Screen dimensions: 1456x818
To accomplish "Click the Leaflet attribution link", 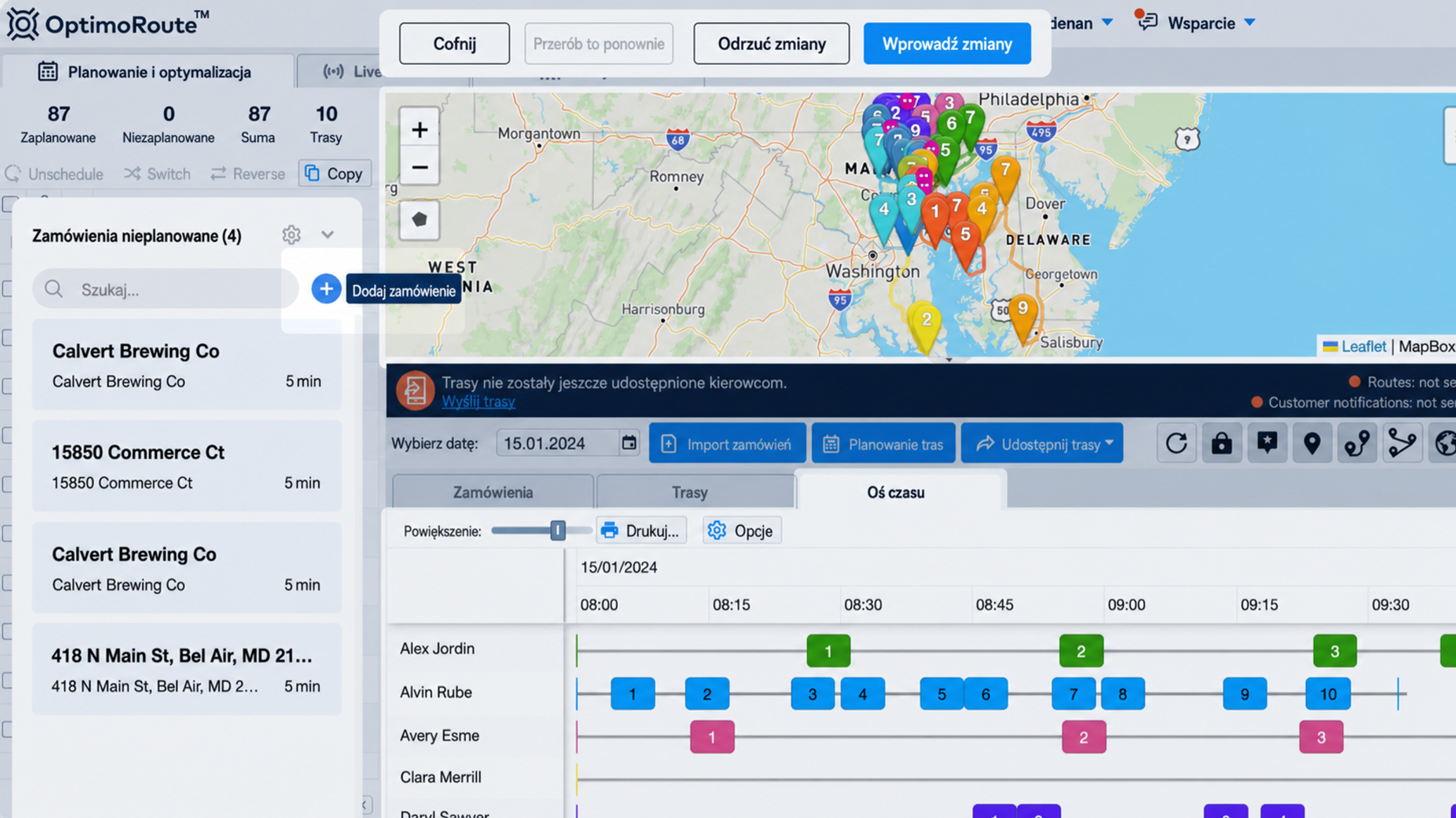I will click(x=1363, y=346).
